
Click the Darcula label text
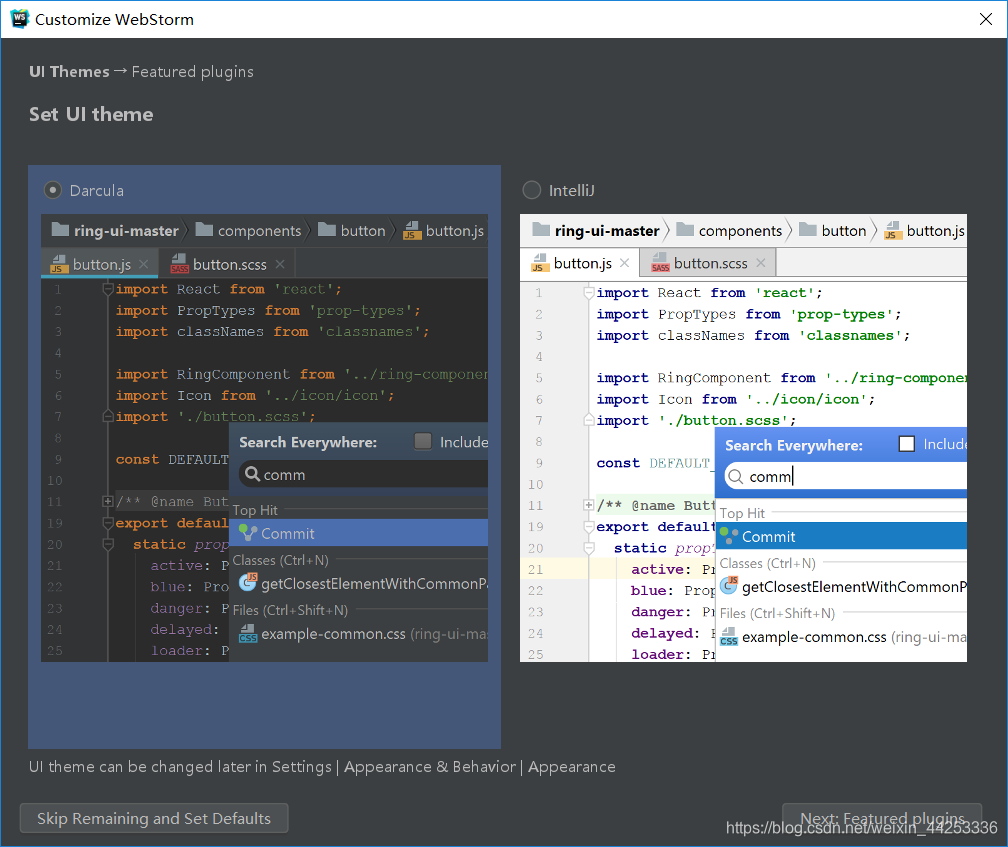96,191
